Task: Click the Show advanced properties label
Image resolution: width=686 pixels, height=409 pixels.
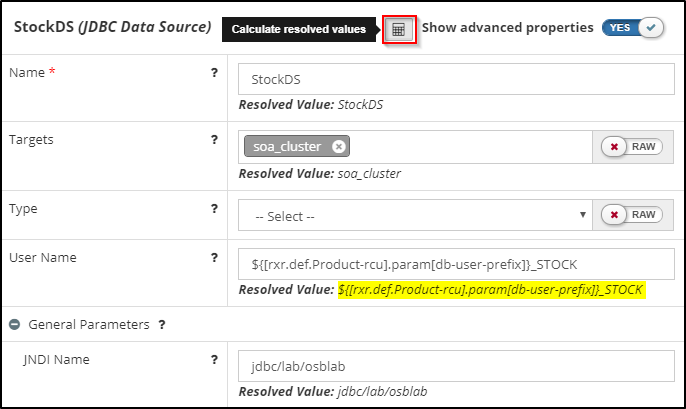Action: coord(507,27)
